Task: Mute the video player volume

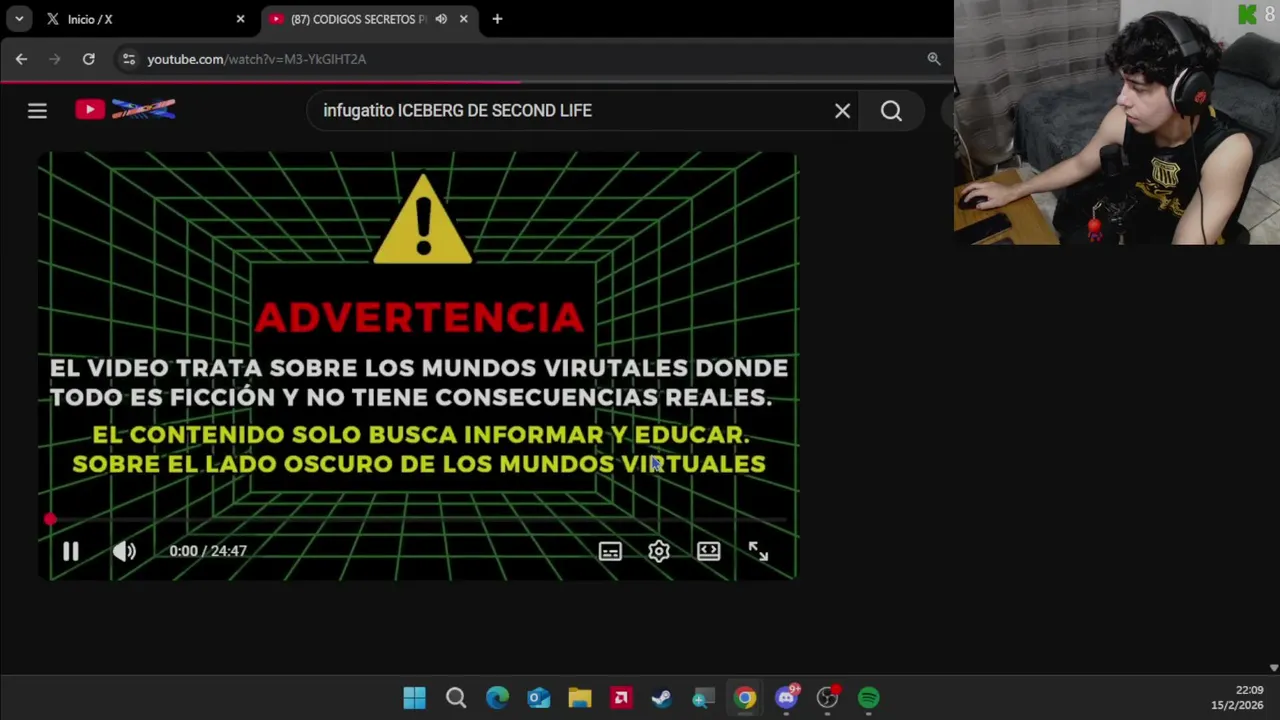Action: pos(124,551)
